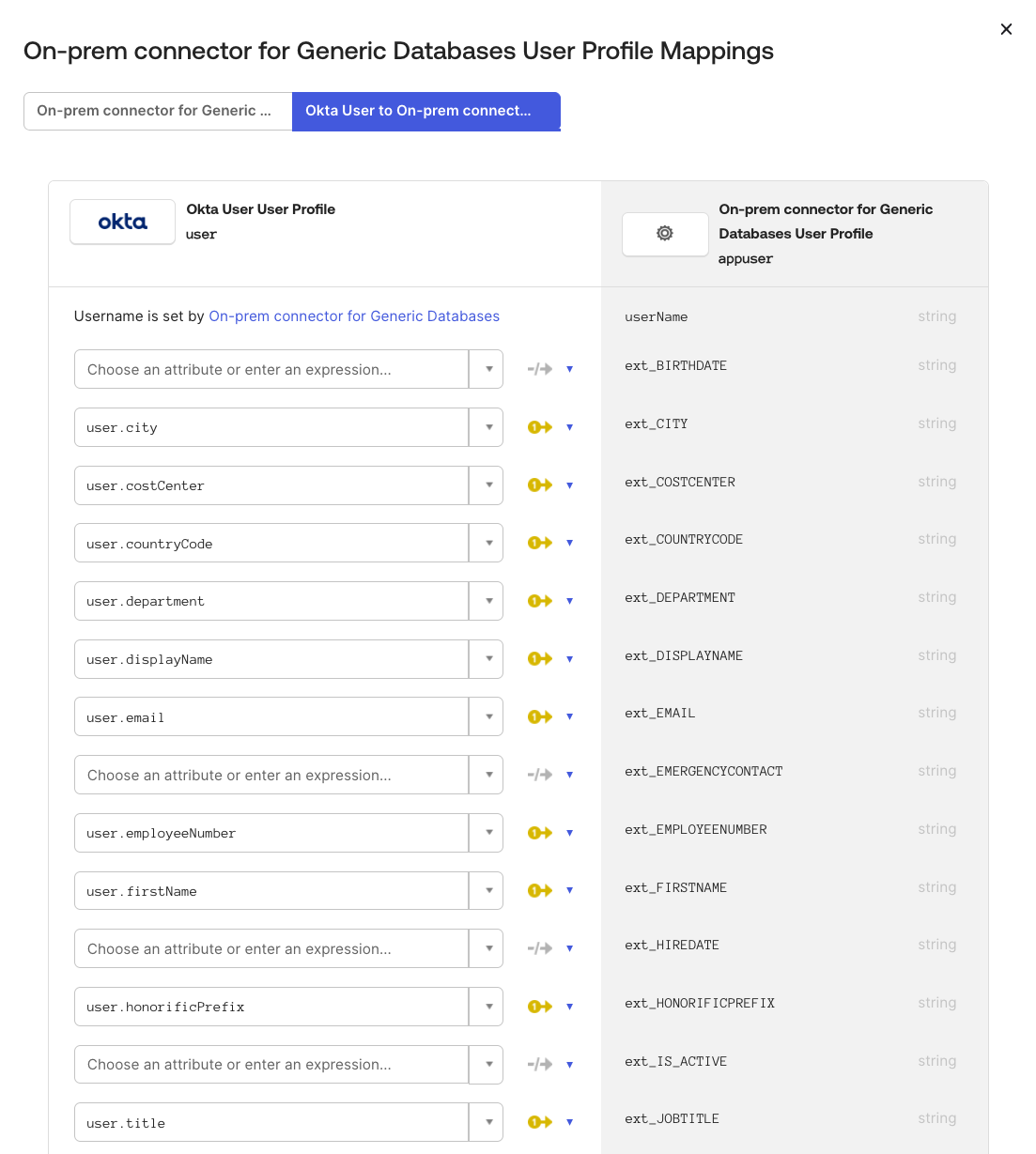Viewport: 1036px width, 1154px height.
Task: Click the mapping arrow icon beside user.firstName
Action: click(x=538, y=890)
